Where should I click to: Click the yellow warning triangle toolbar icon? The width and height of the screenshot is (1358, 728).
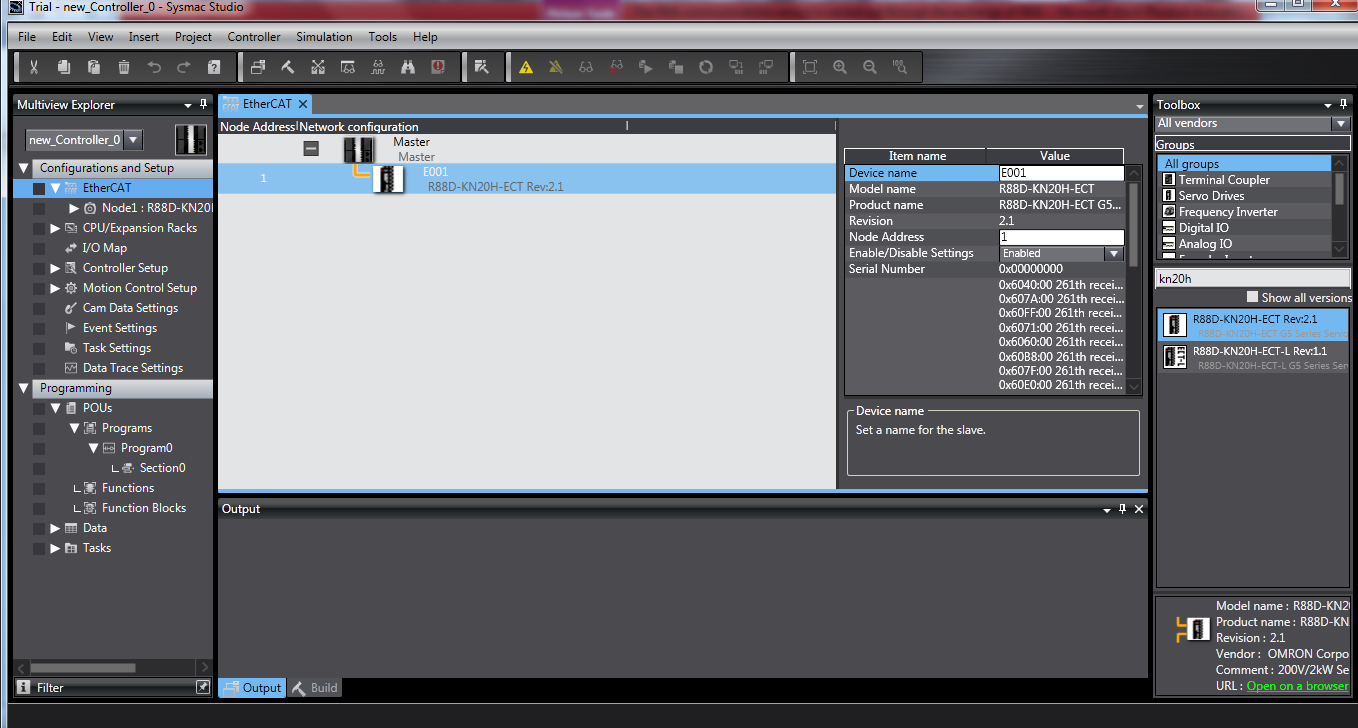[526, 67]
